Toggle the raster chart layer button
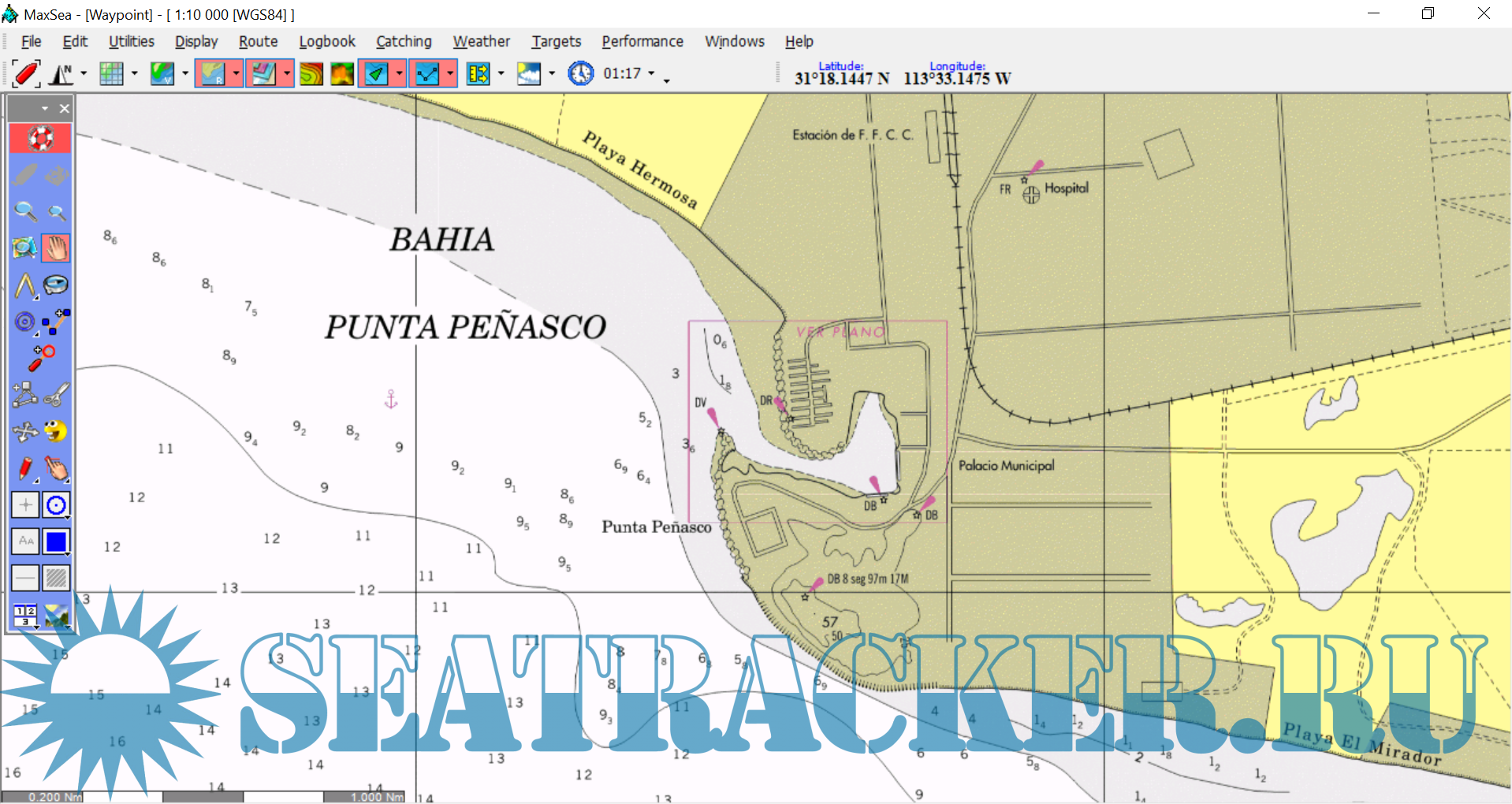 [x=211, y=74]
